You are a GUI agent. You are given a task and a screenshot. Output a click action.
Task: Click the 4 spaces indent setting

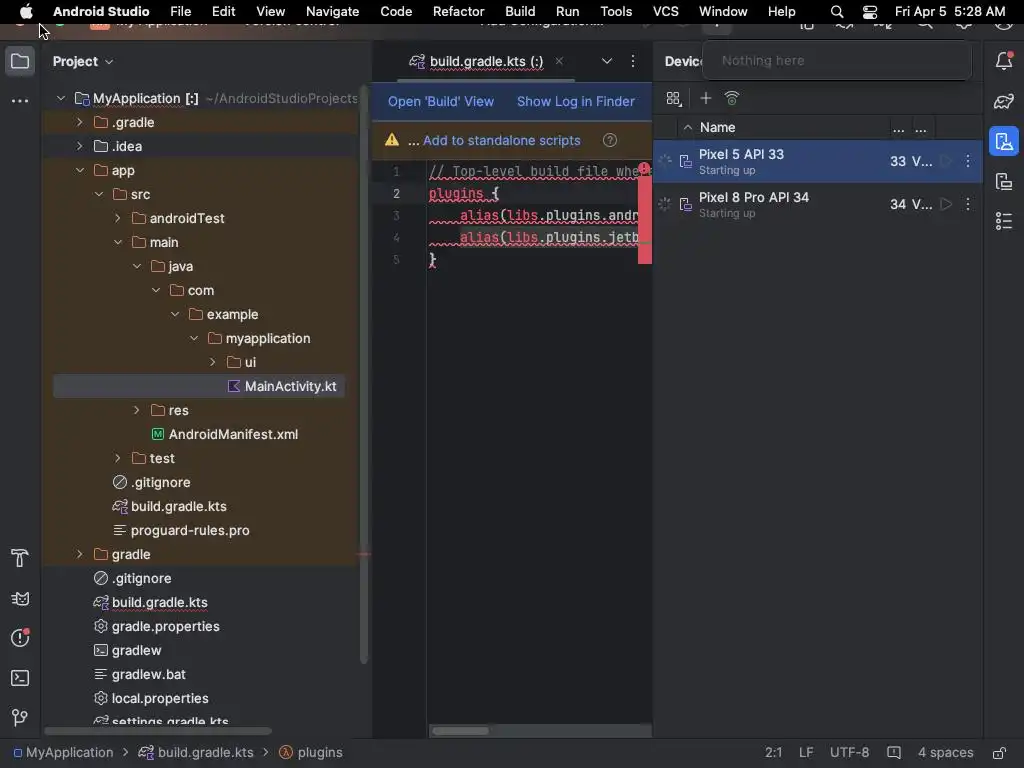(x=946, y=753)
